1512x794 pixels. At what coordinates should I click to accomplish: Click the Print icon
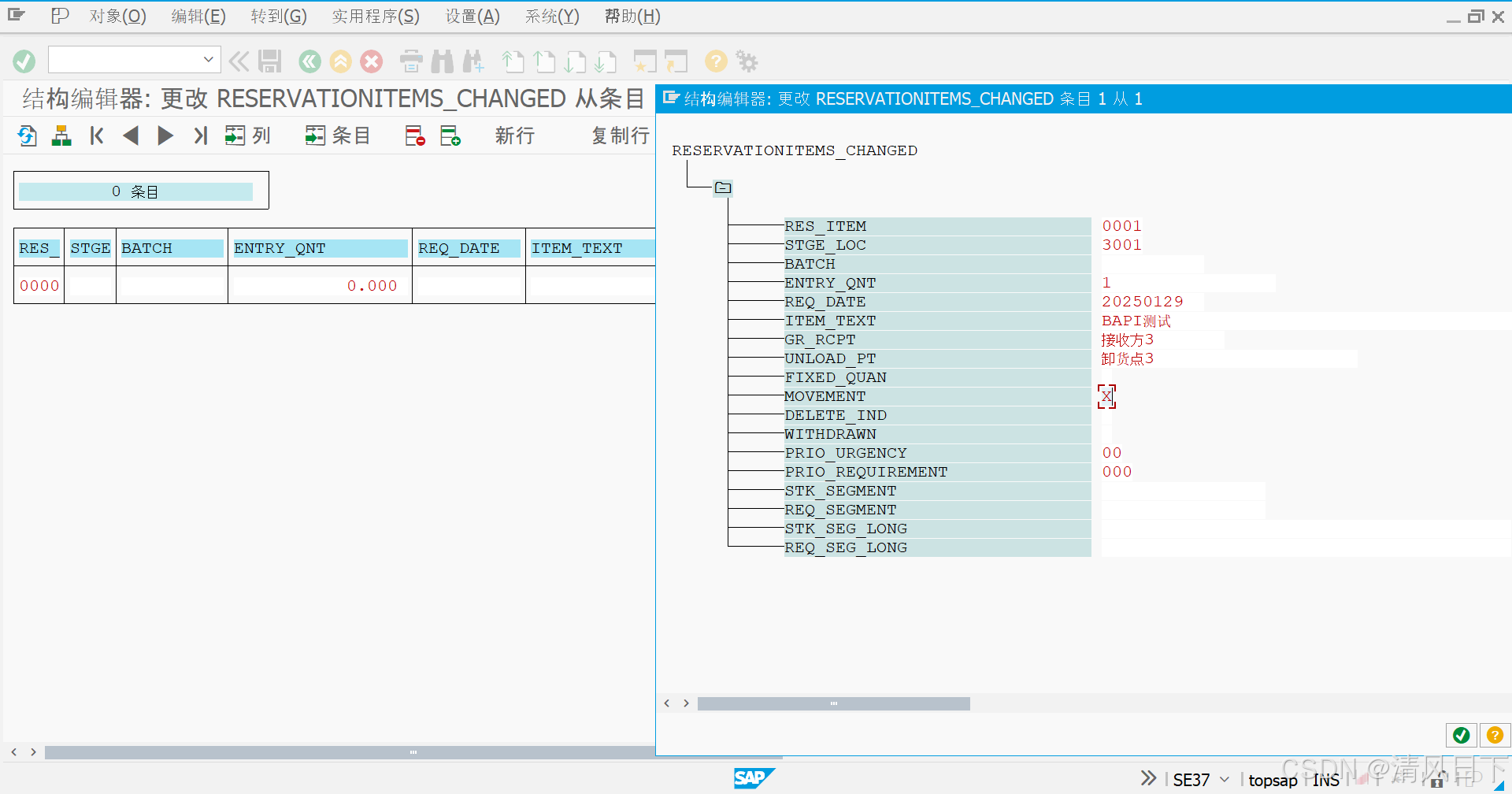point(412,61)
